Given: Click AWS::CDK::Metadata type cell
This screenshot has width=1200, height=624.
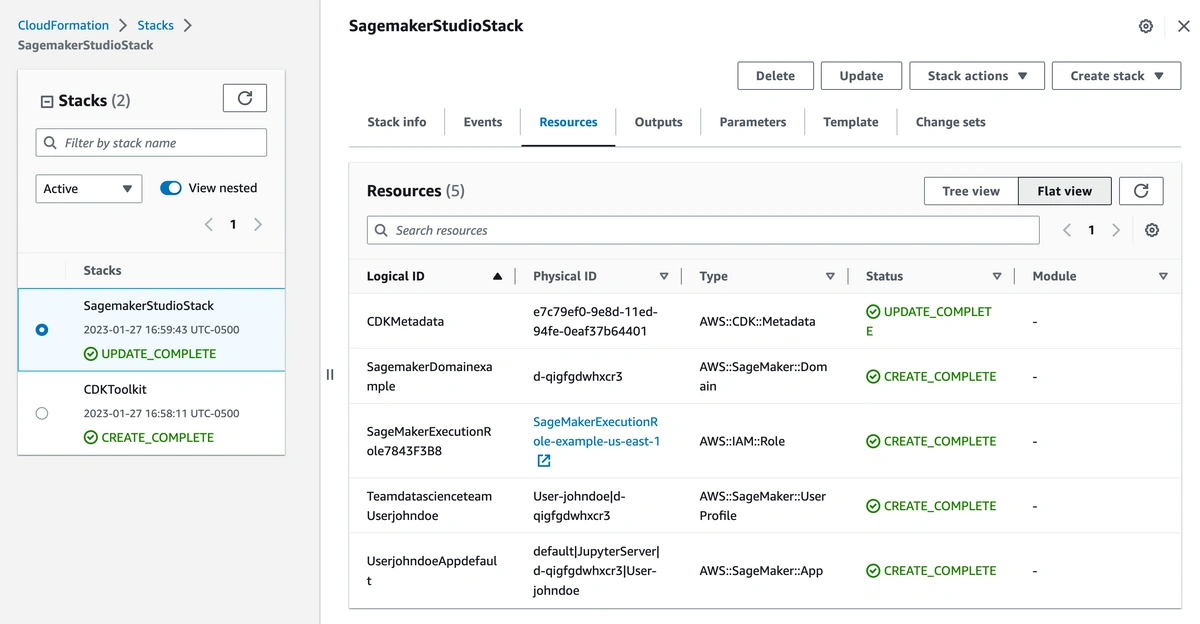Looking at the screenshot, I should [x=757, y=321].
